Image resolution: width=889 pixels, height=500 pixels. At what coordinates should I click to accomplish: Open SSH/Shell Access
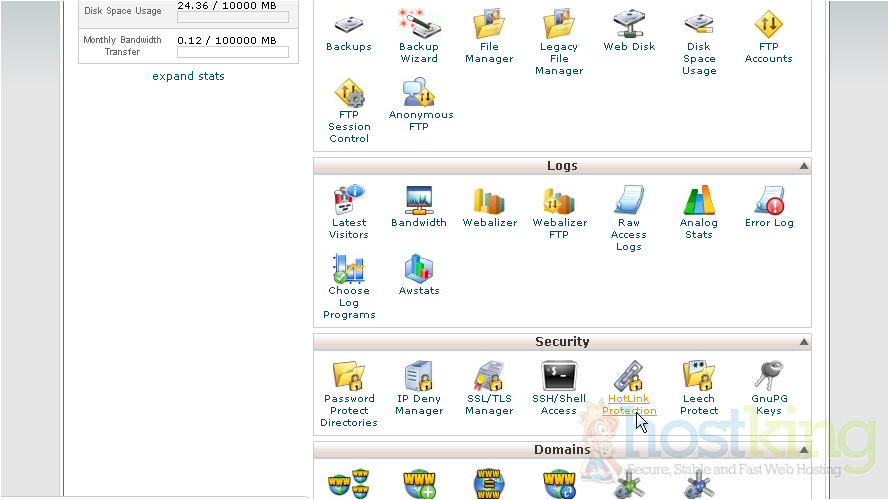(x=559, y=378)
